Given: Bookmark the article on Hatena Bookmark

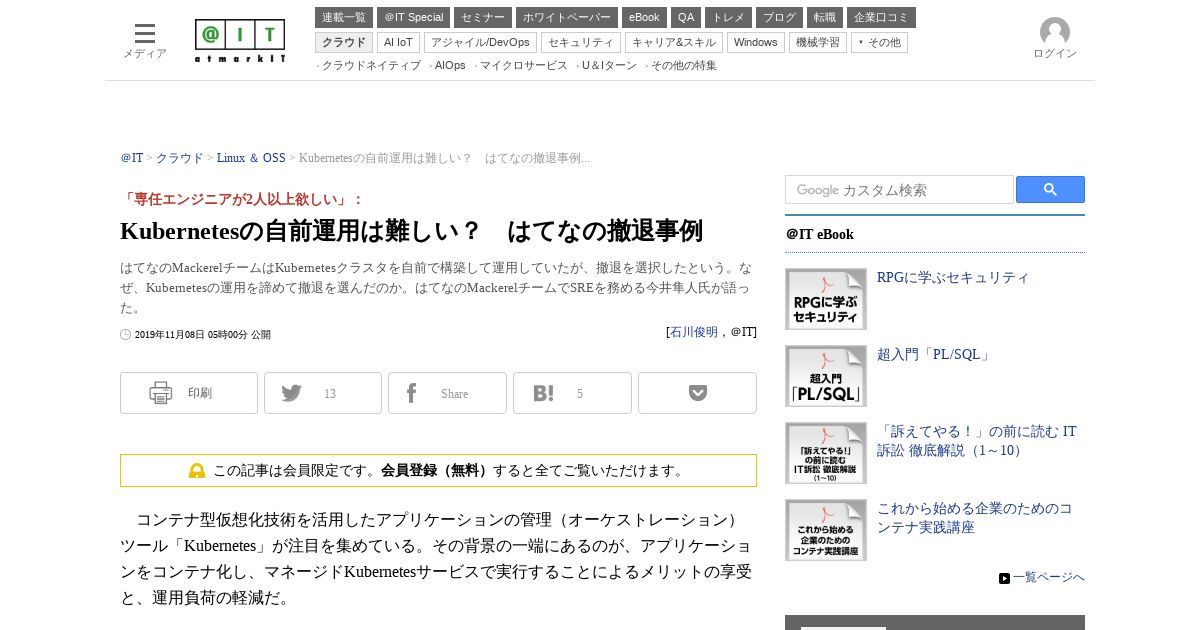Looking at the screenshot, I should click(572, 393).
